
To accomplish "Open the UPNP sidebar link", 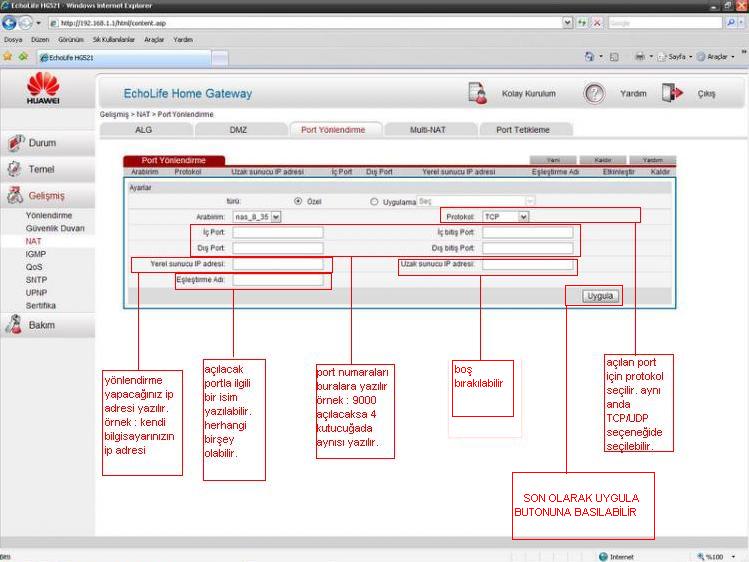I will coord(36,293).
